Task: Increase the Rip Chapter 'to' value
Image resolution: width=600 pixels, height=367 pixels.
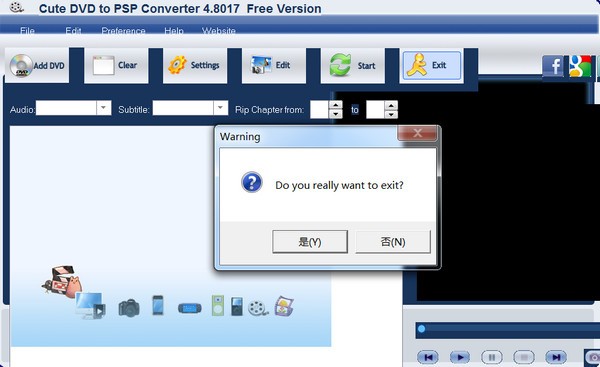Action: pos(391,104)
